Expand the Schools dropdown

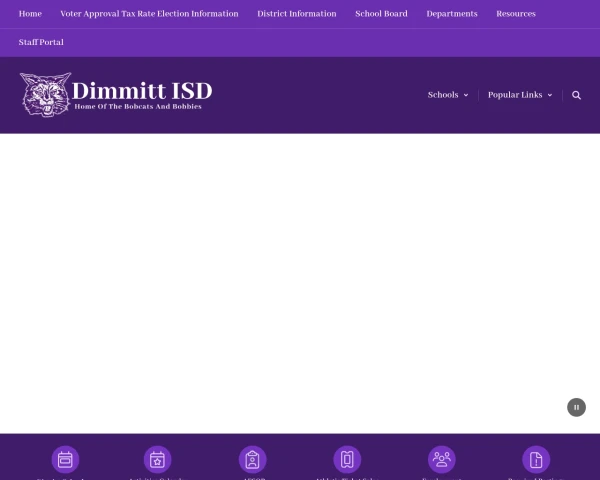coord(448,95)
